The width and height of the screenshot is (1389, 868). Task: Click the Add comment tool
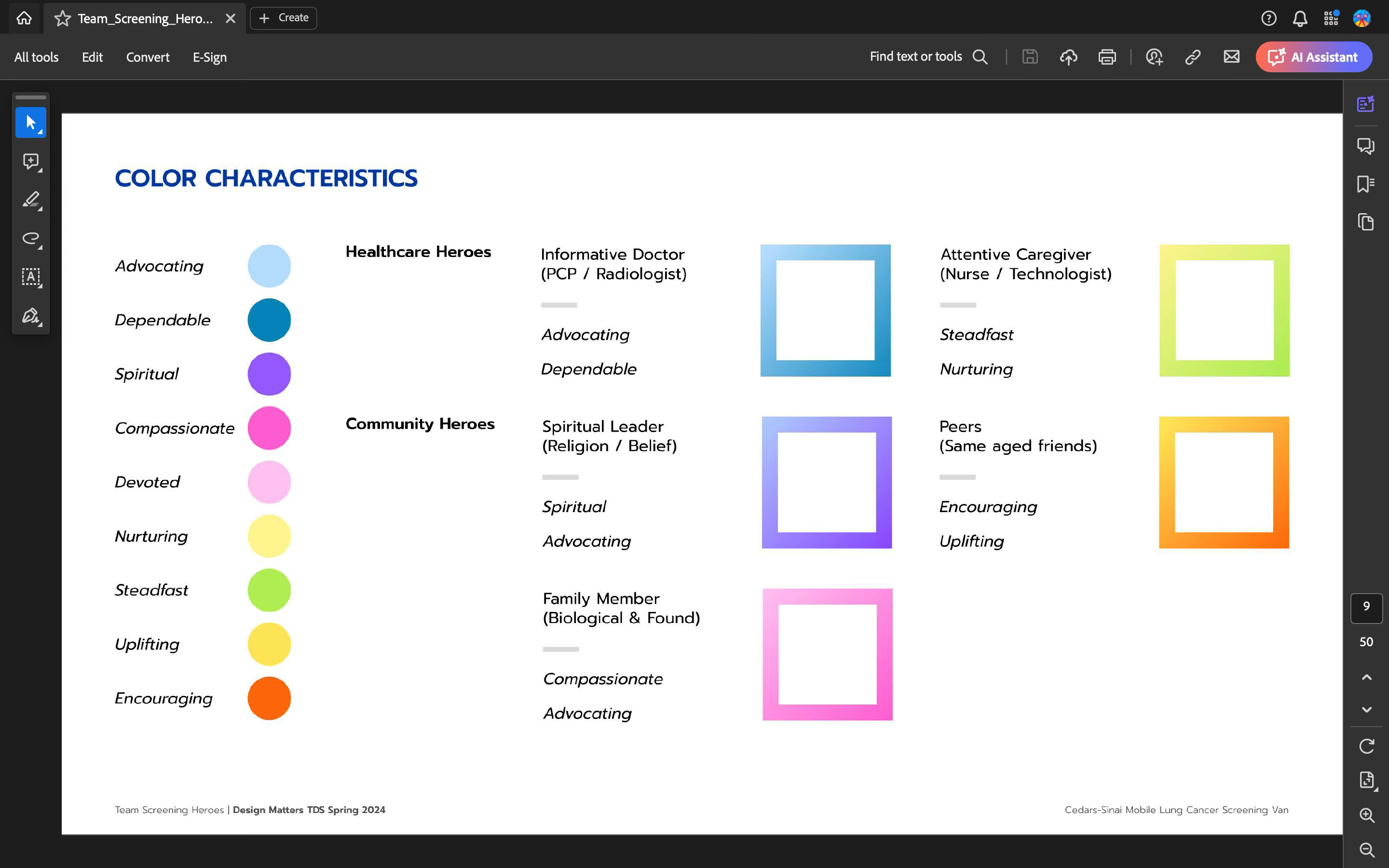(30, 162)
